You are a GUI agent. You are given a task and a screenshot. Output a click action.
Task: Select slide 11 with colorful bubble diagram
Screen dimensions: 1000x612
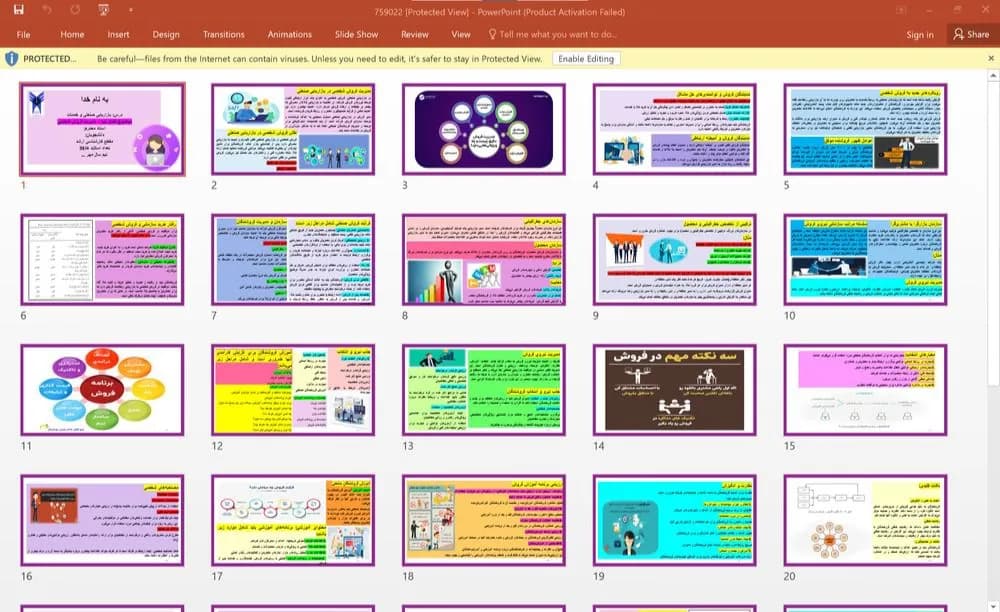(102, 390)
